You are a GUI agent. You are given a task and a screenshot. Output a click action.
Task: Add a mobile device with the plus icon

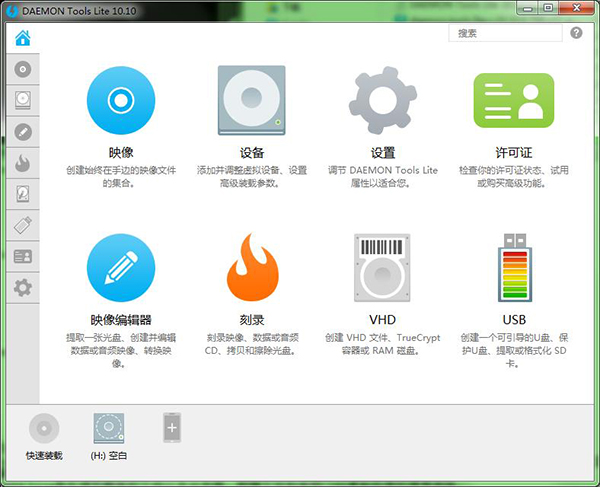(x=172, y=428)
